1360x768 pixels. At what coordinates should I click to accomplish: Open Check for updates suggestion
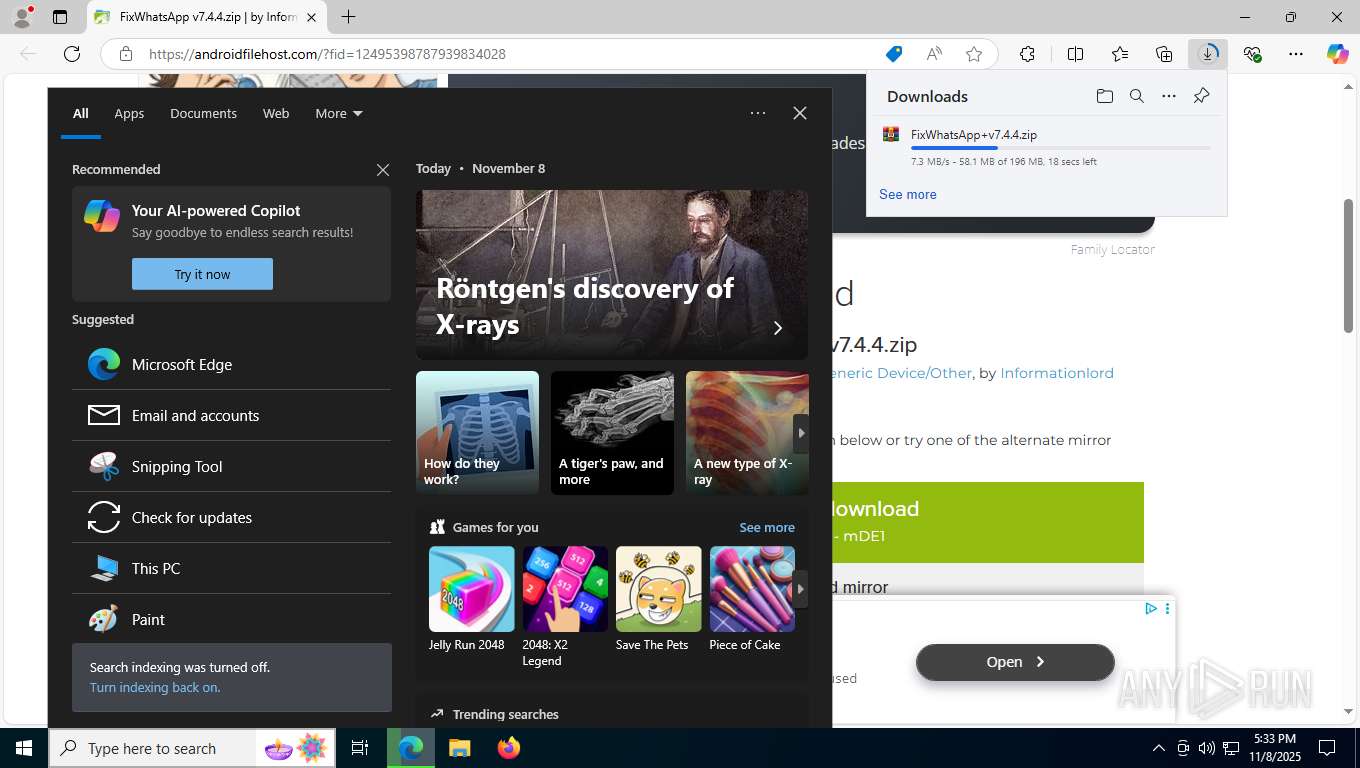tap(231, 517)
